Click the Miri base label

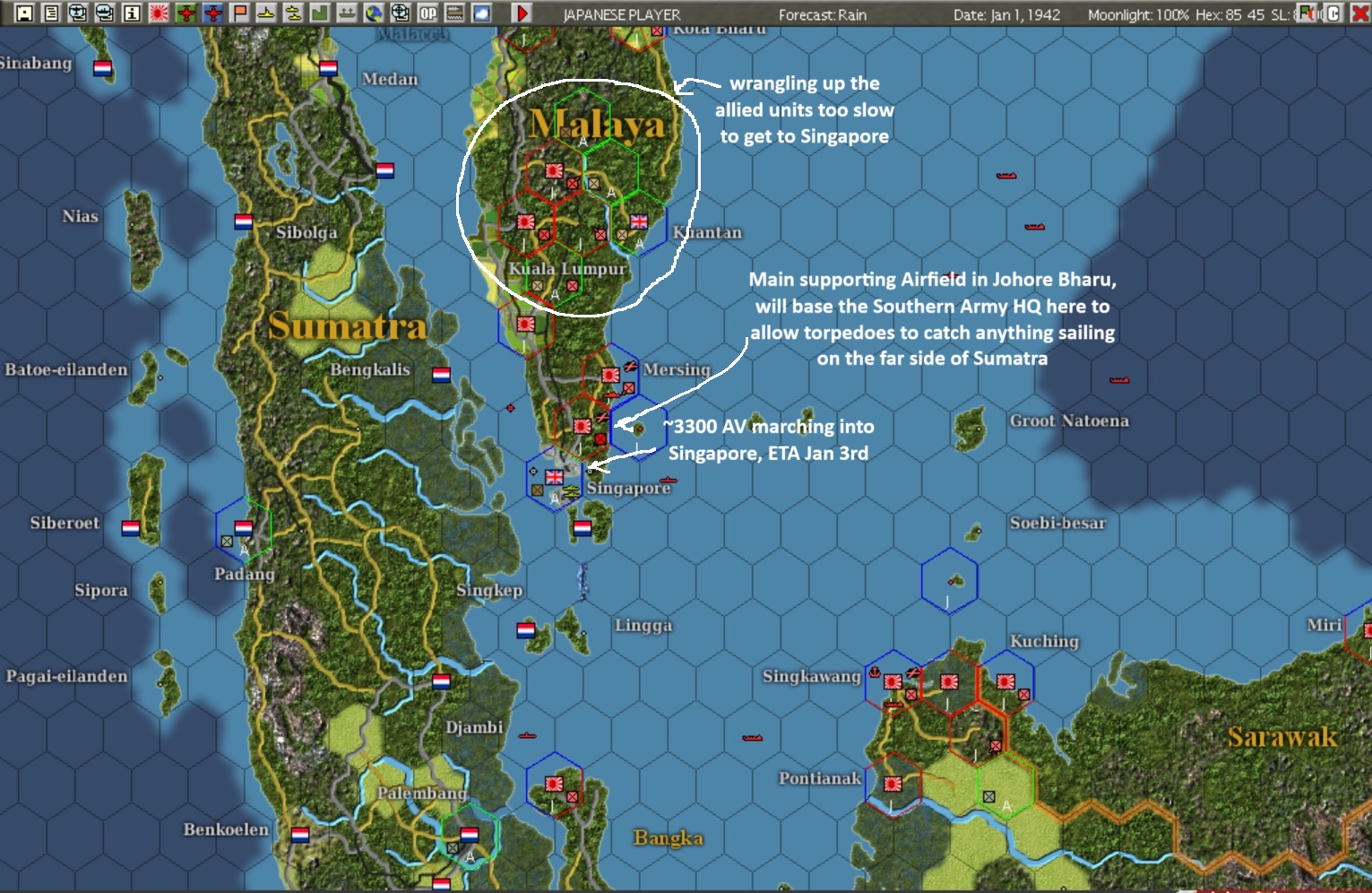1324,625
